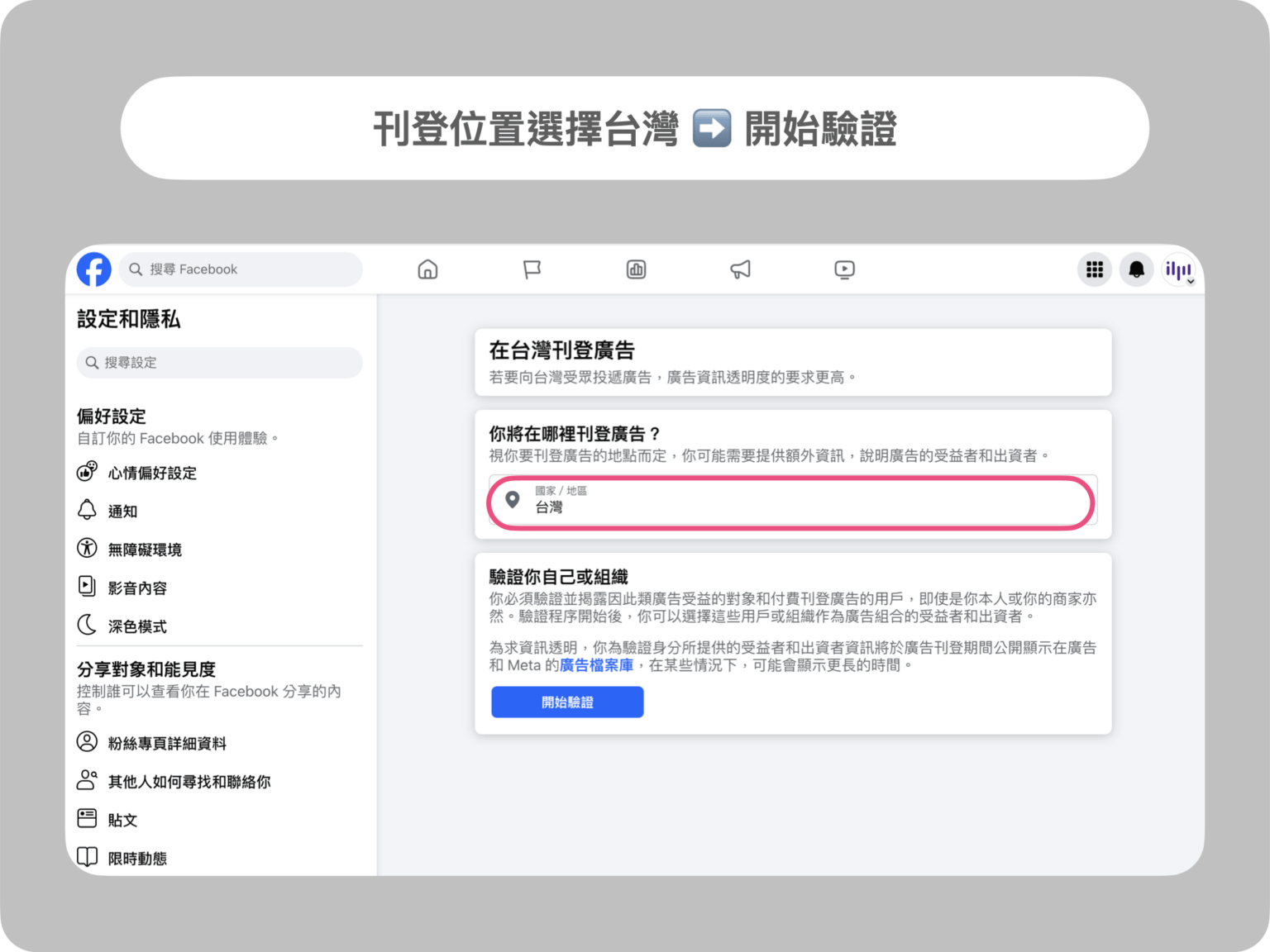The height and width of the screenshot is (952, 1270).
Task: Open the 國家/地區 country selector showing 台灣
Action: [791, 502]
